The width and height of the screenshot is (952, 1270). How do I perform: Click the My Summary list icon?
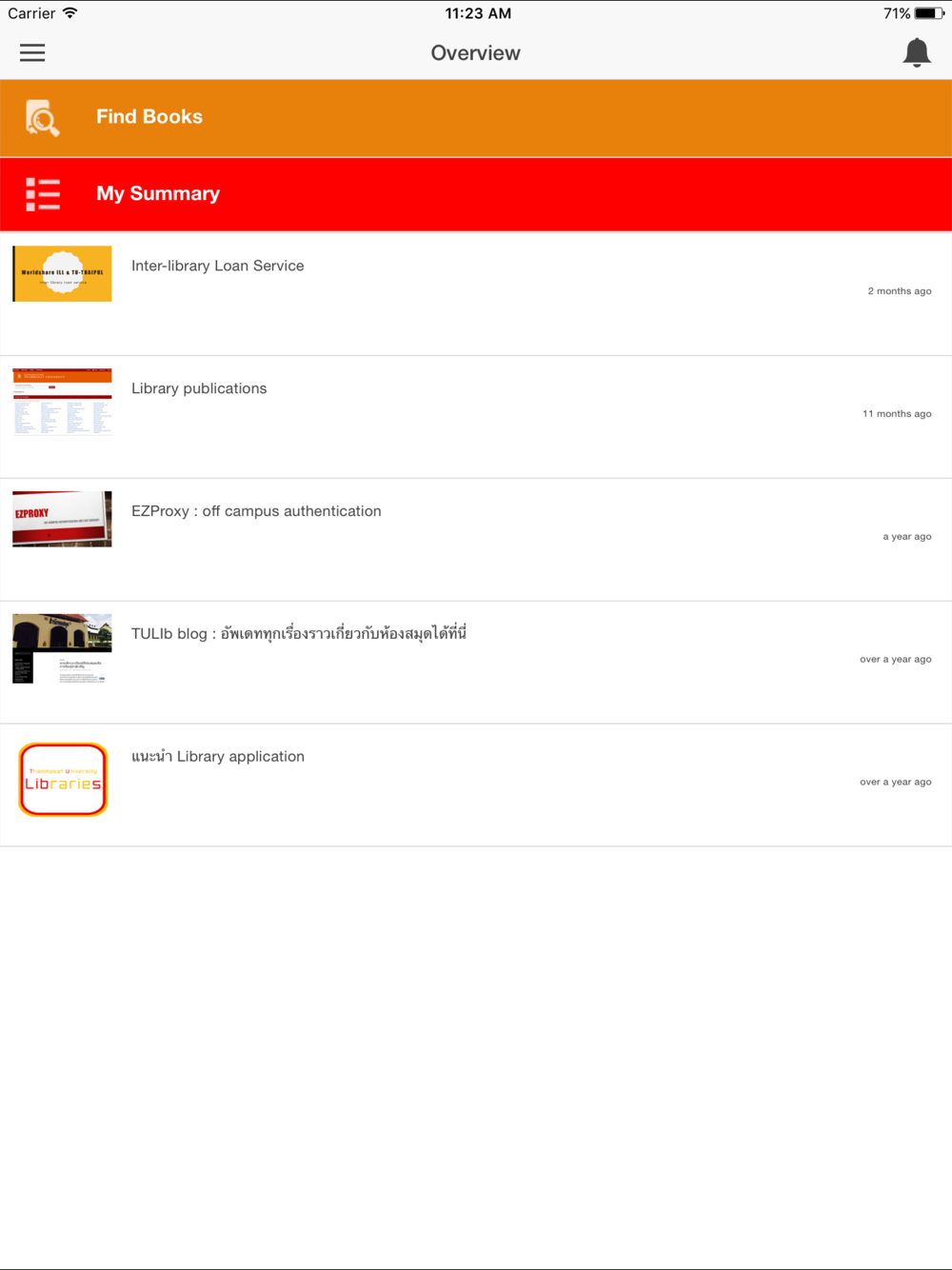coord(43,194)
